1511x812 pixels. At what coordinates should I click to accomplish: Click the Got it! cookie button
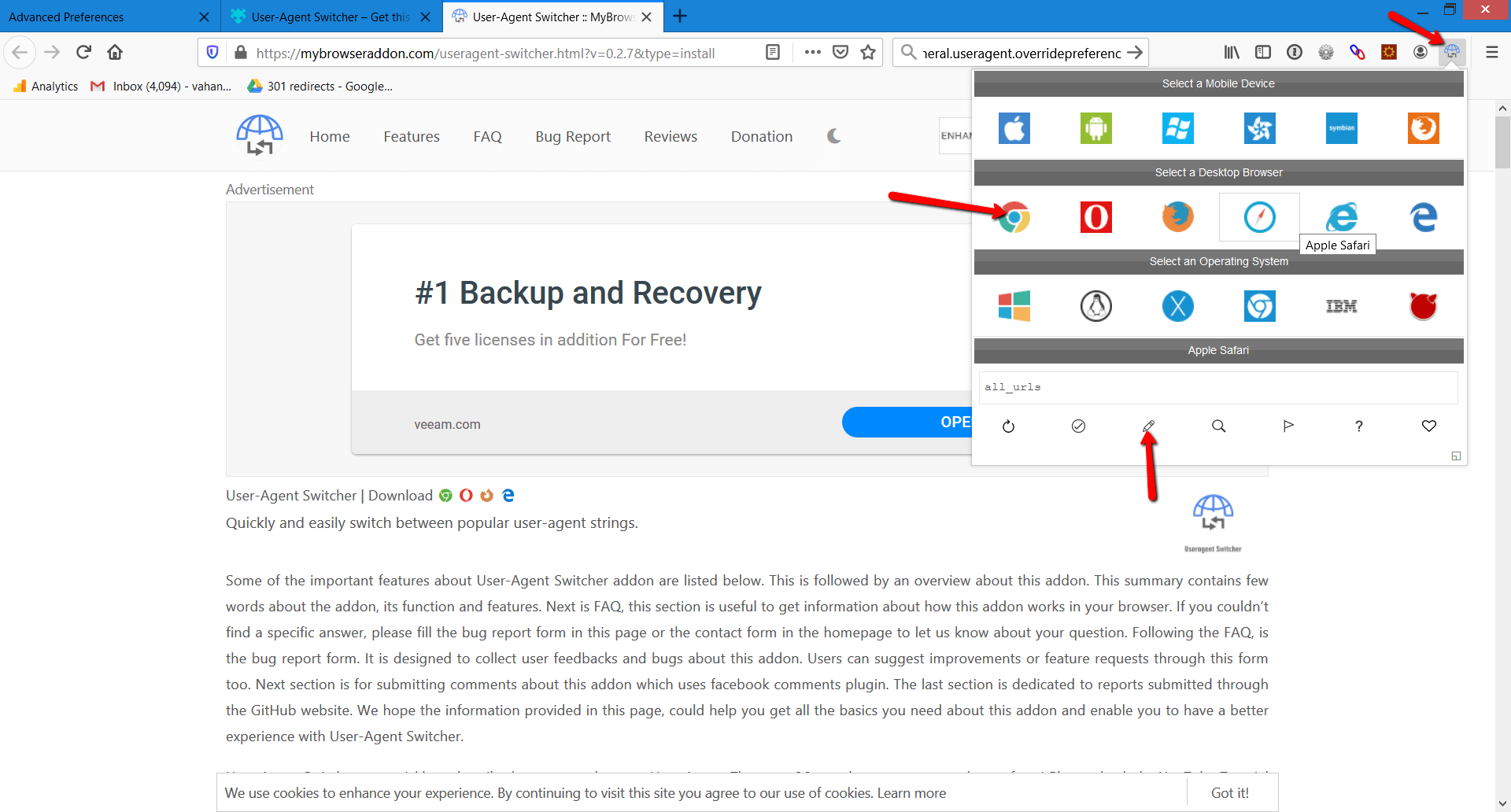click(1229, 792)
